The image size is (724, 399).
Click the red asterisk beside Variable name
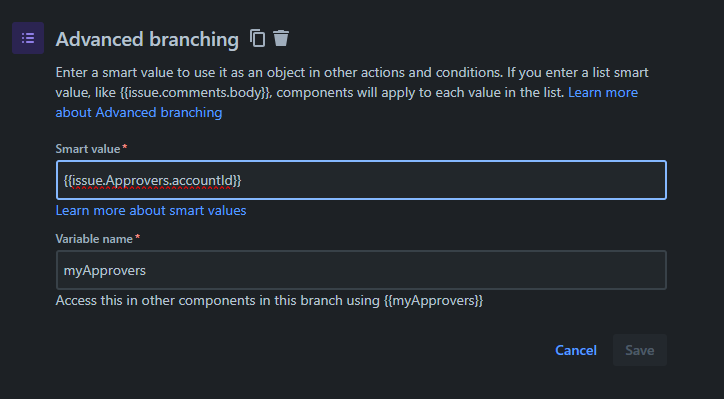[138, 237]
